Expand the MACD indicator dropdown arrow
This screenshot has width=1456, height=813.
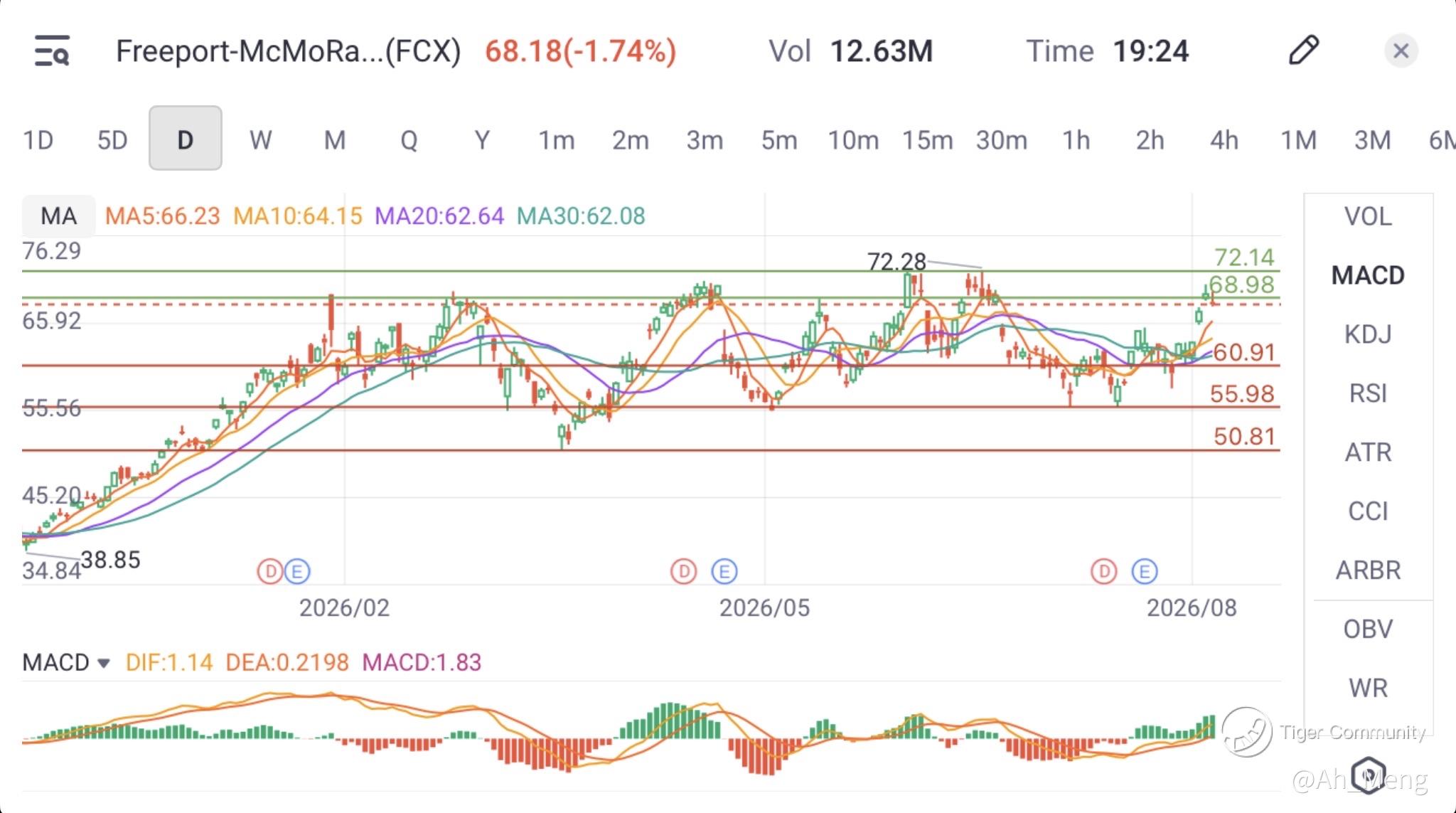click(x=104, y=663)
